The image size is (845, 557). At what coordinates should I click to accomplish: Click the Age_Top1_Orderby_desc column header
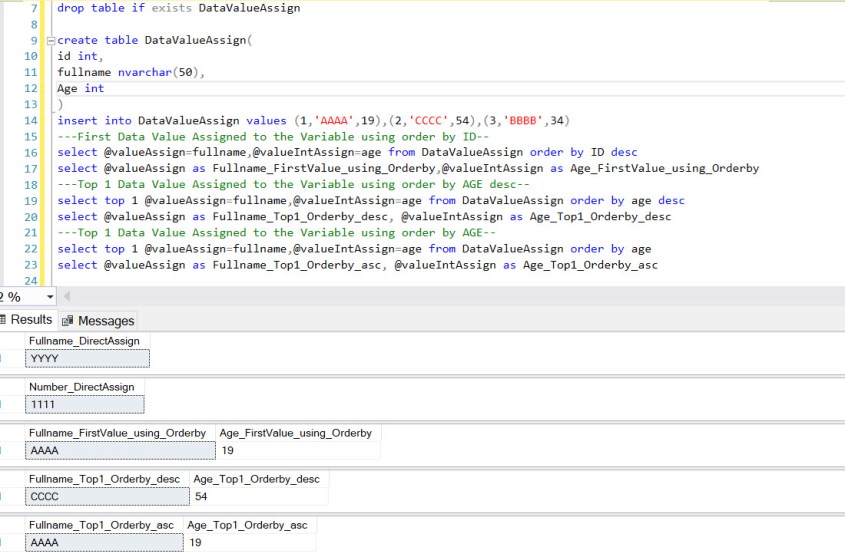pos(259,479)
